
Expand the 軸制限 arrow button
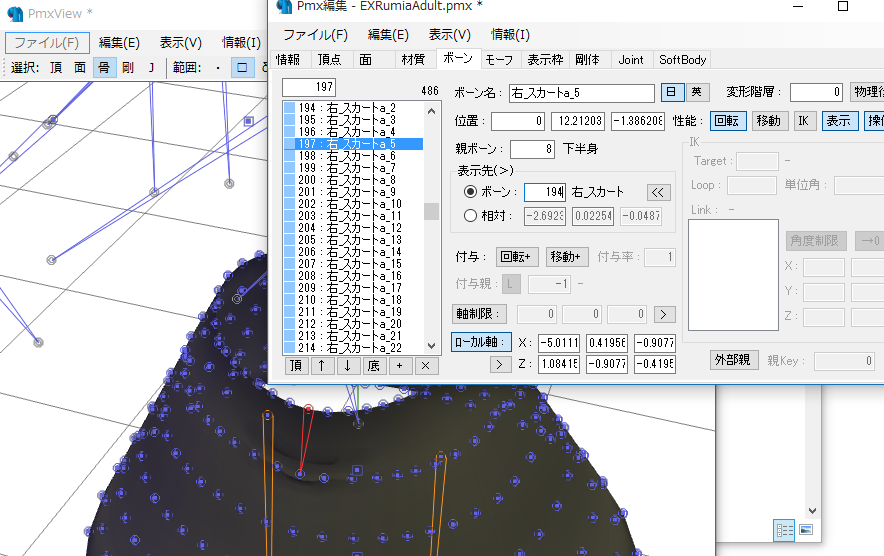pos(664,314)
